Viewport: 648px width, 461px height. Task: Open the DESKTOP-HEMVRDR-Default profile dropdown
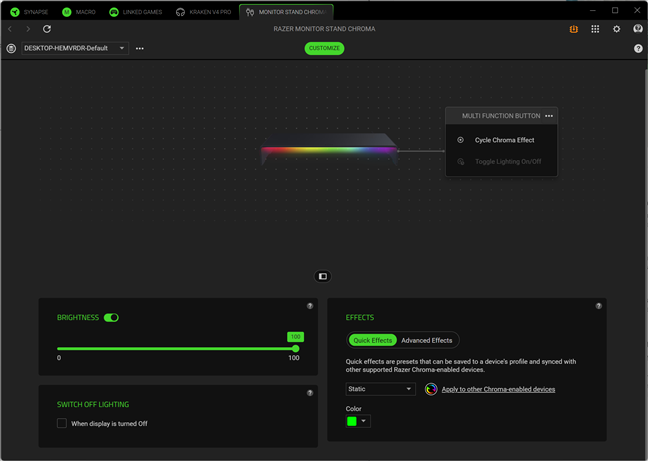pos(75,48)
